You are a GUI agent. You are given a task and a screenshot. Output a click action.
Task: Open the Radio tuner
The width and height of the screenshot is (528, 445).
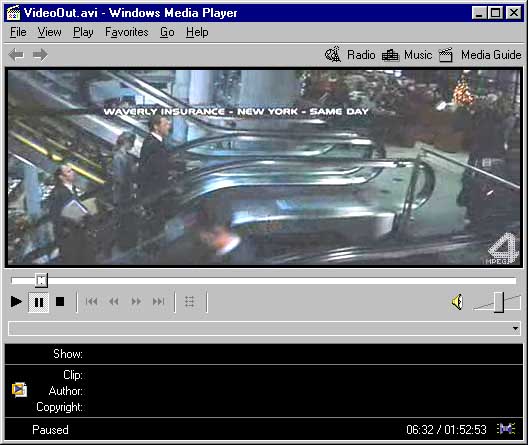pos(350,55)
